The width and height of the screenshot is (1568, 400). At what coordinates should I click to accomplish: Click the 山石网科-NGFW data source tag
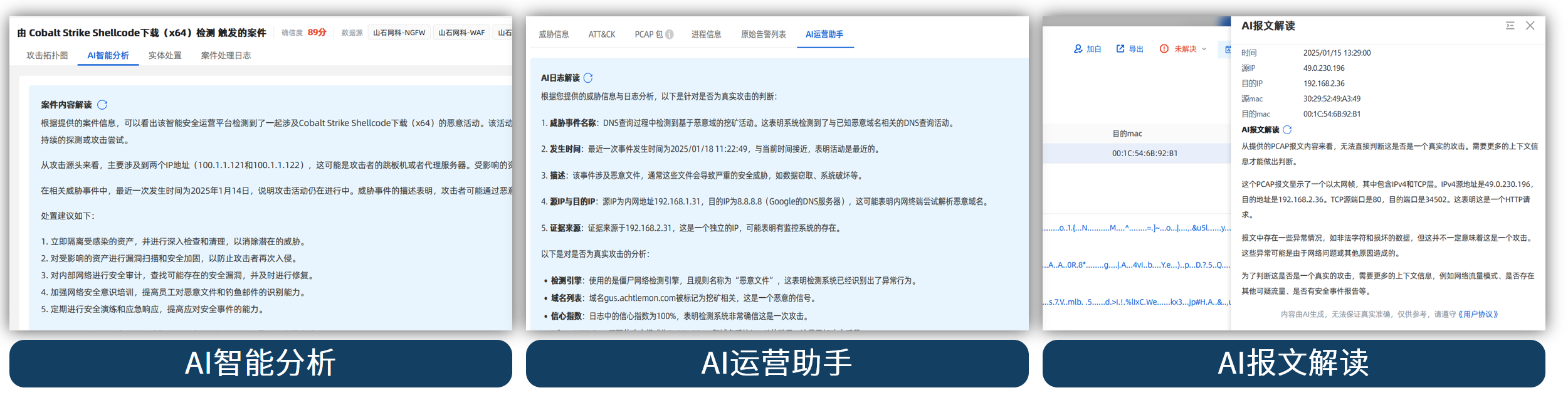(399, 33)
